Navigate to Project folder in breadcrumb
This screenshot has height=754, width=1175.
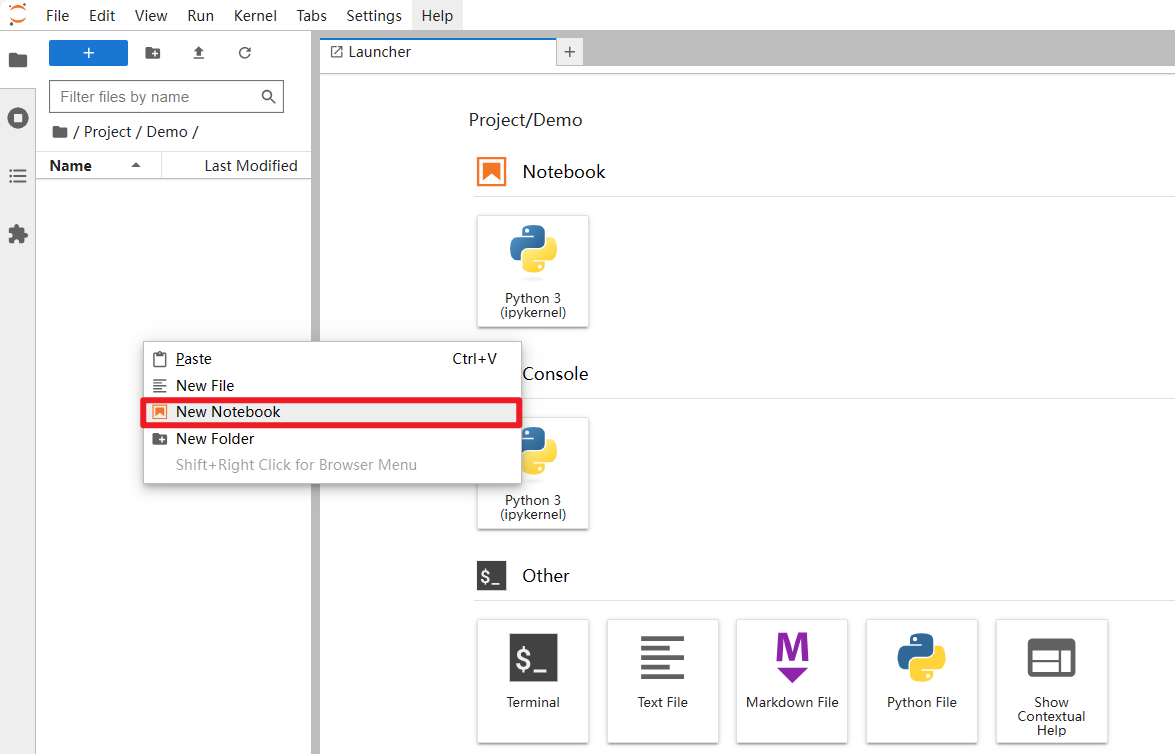pyautogui.click(x=107, y=132)
